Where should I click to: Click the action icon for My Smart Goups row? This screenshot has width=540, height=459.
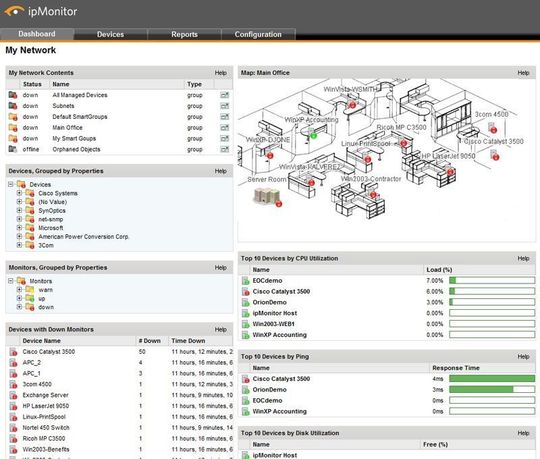coord(225,138)
